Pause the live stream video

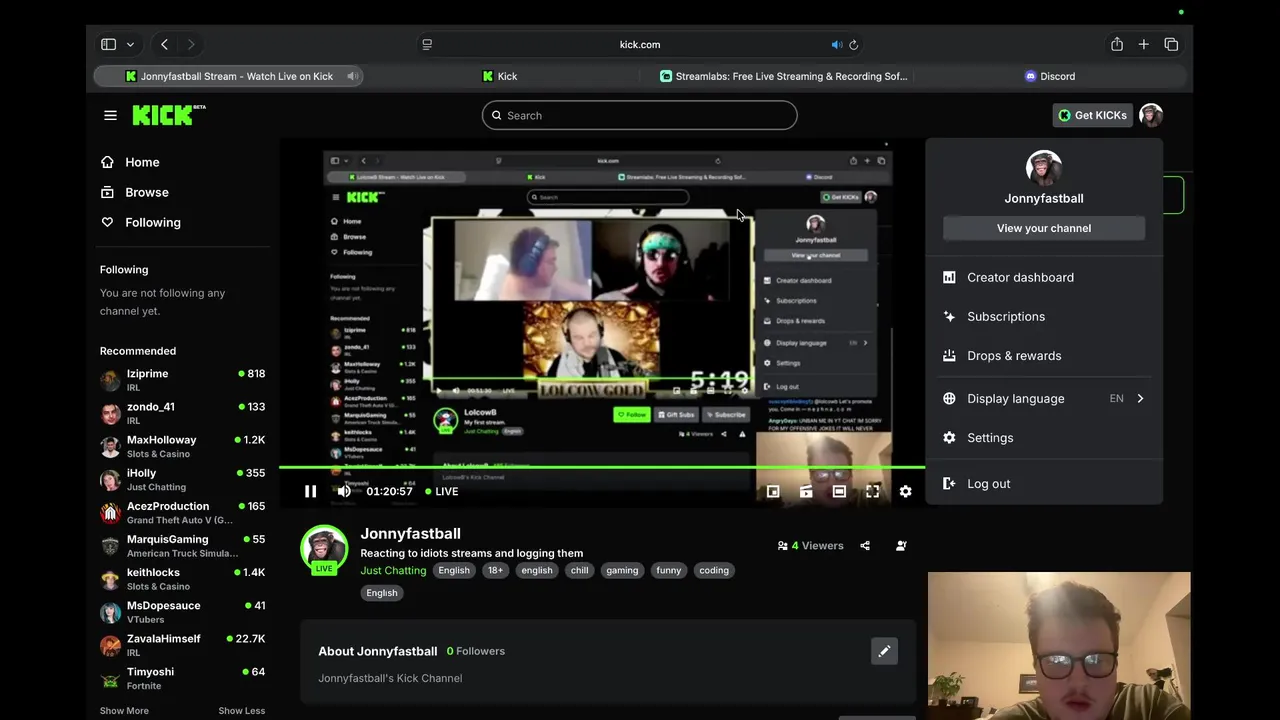coord(310,491)
